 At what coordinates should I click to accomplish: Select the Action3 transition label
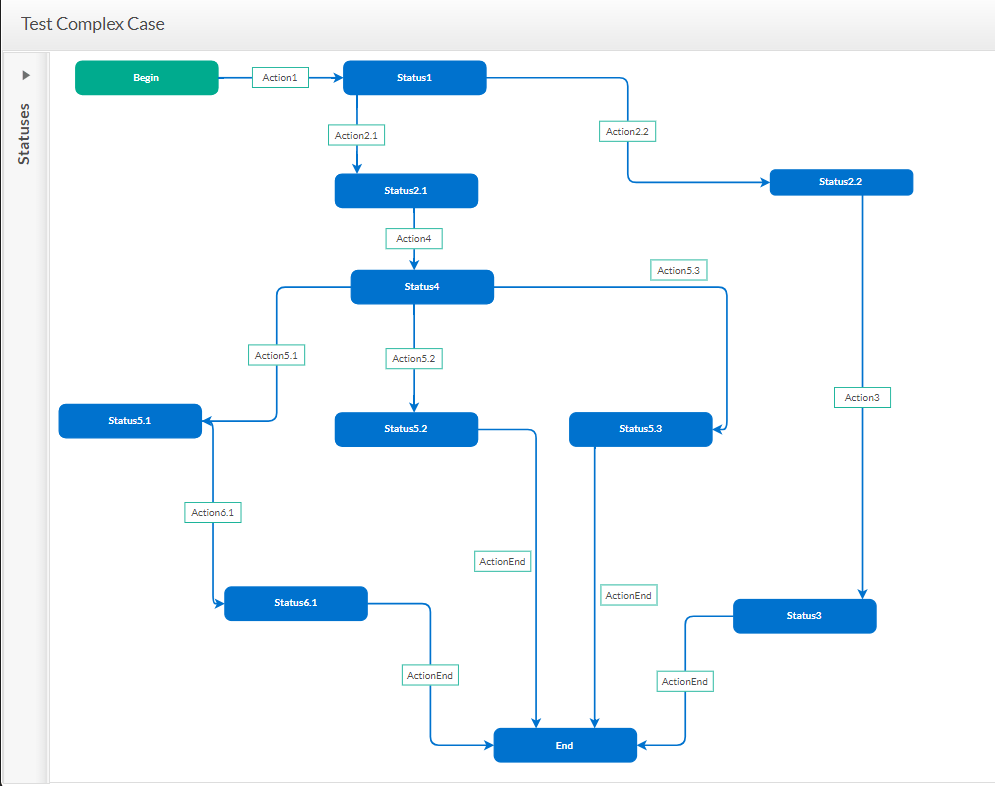tap(862, 398)
